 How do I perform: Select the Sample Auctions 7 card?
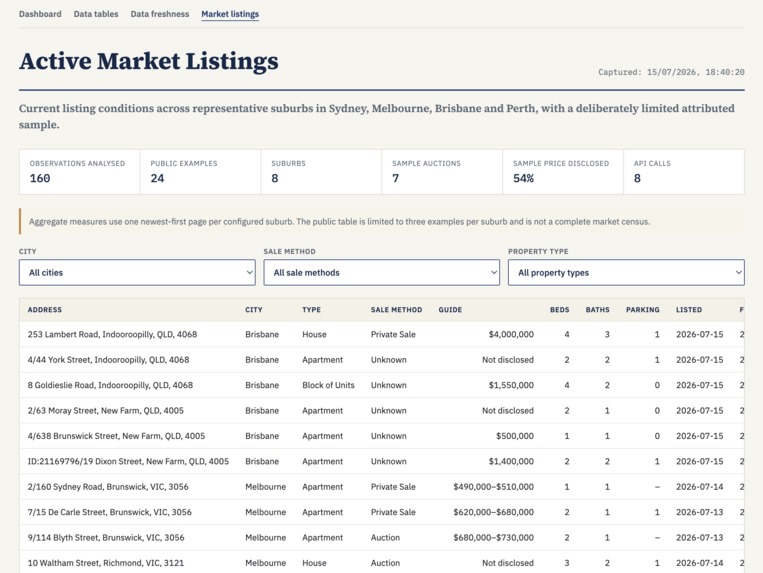tap(442, 172)
